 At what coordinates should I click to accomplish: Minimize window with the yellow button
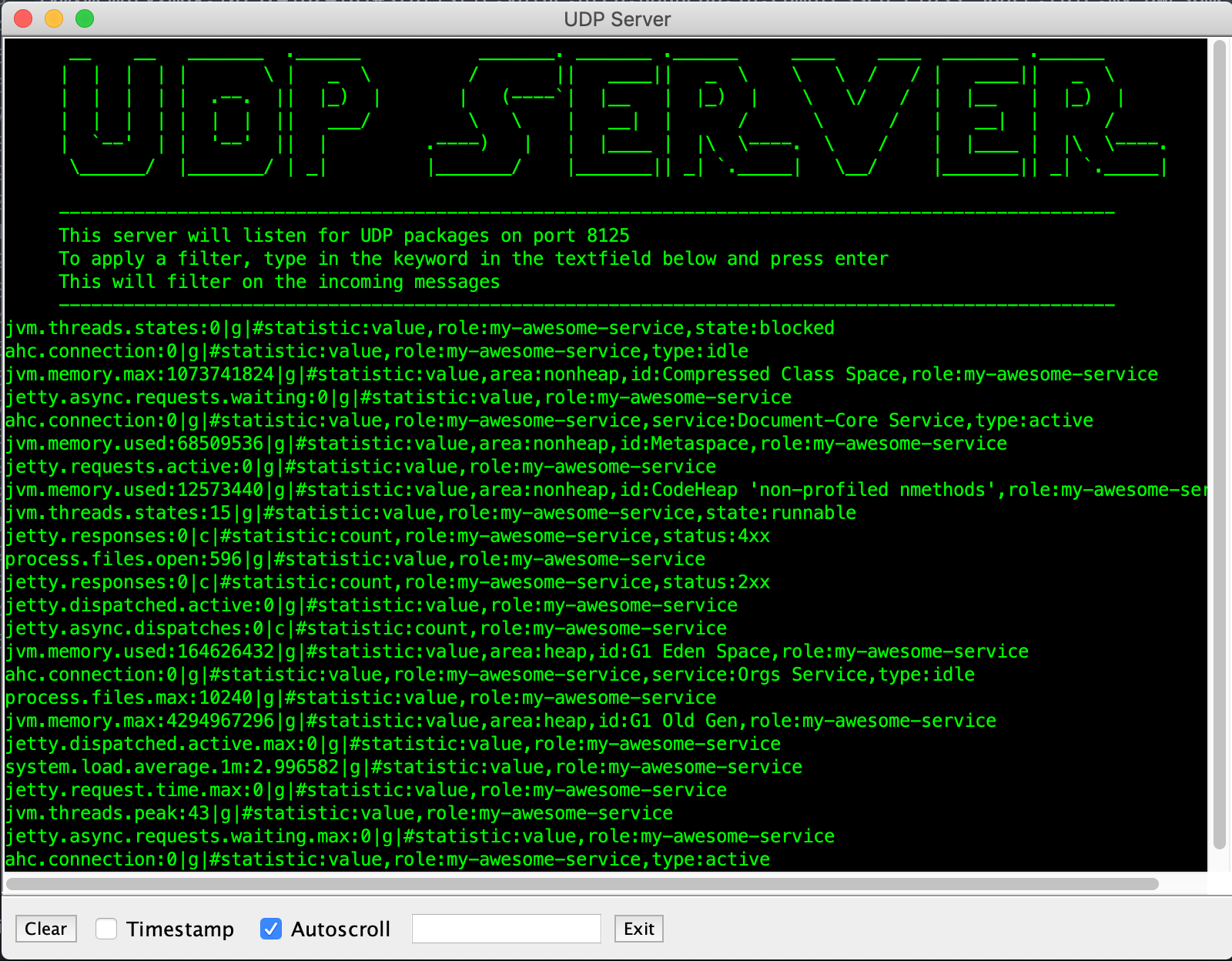pos(54,18)
